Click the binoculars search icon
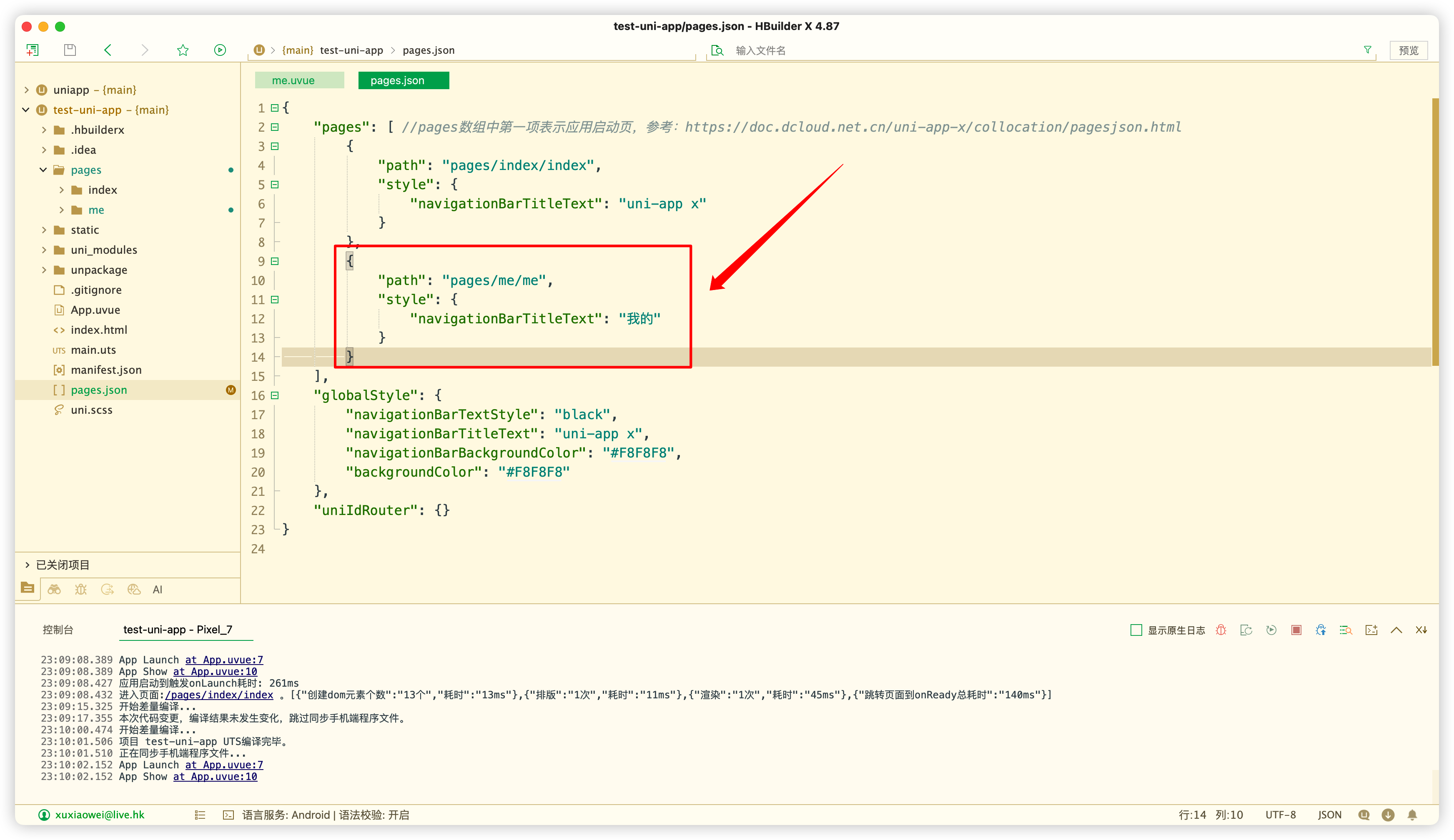The width and height of the screenshot is (1454, 840). 54,589
